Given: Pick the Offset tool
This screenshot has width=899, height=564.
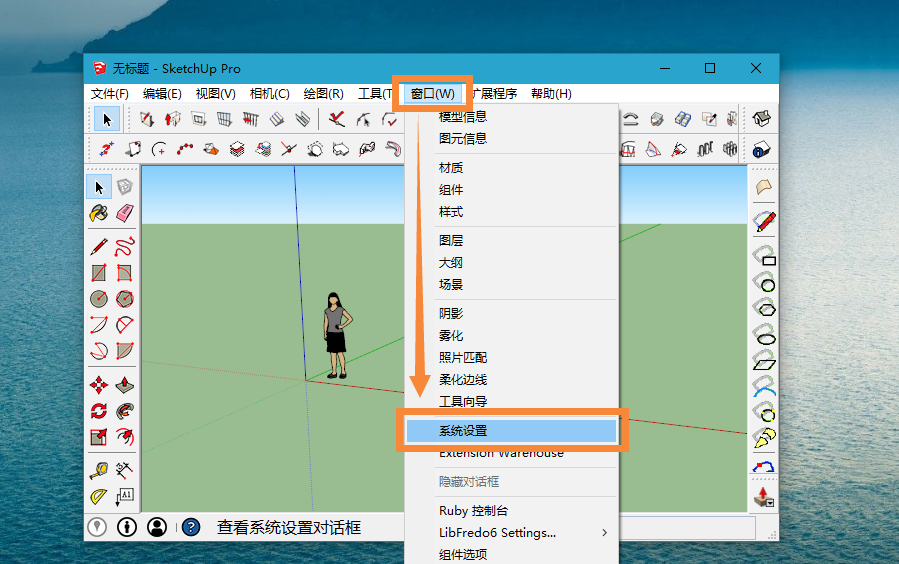Looking at the screenshot, I should point(124,437).
